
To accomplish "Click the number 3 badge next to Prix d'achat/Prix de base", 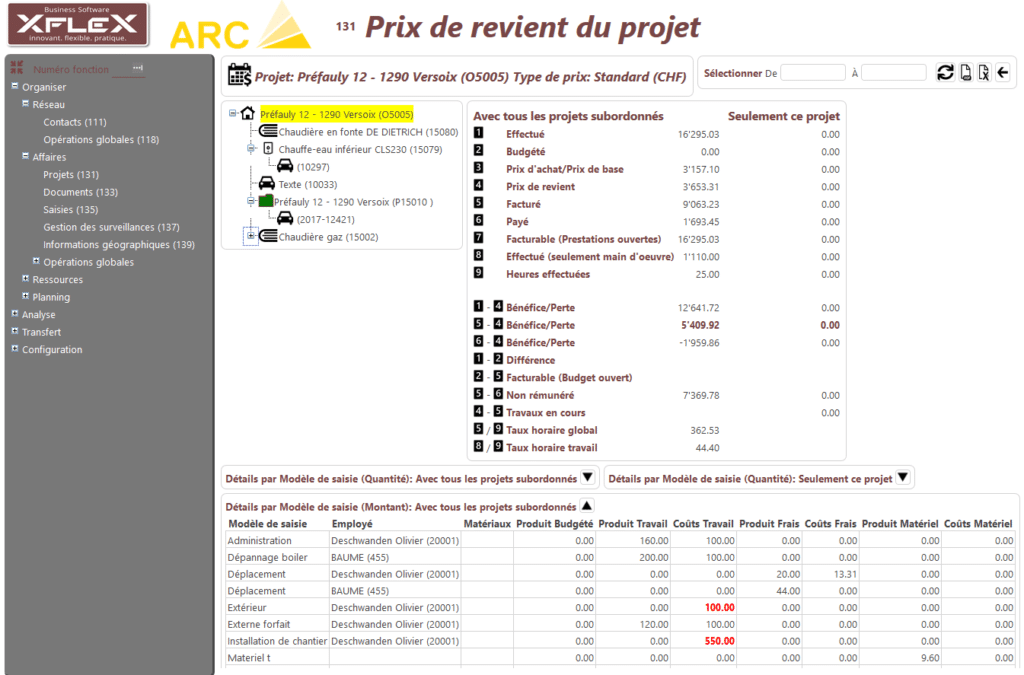I will point(479,168).
